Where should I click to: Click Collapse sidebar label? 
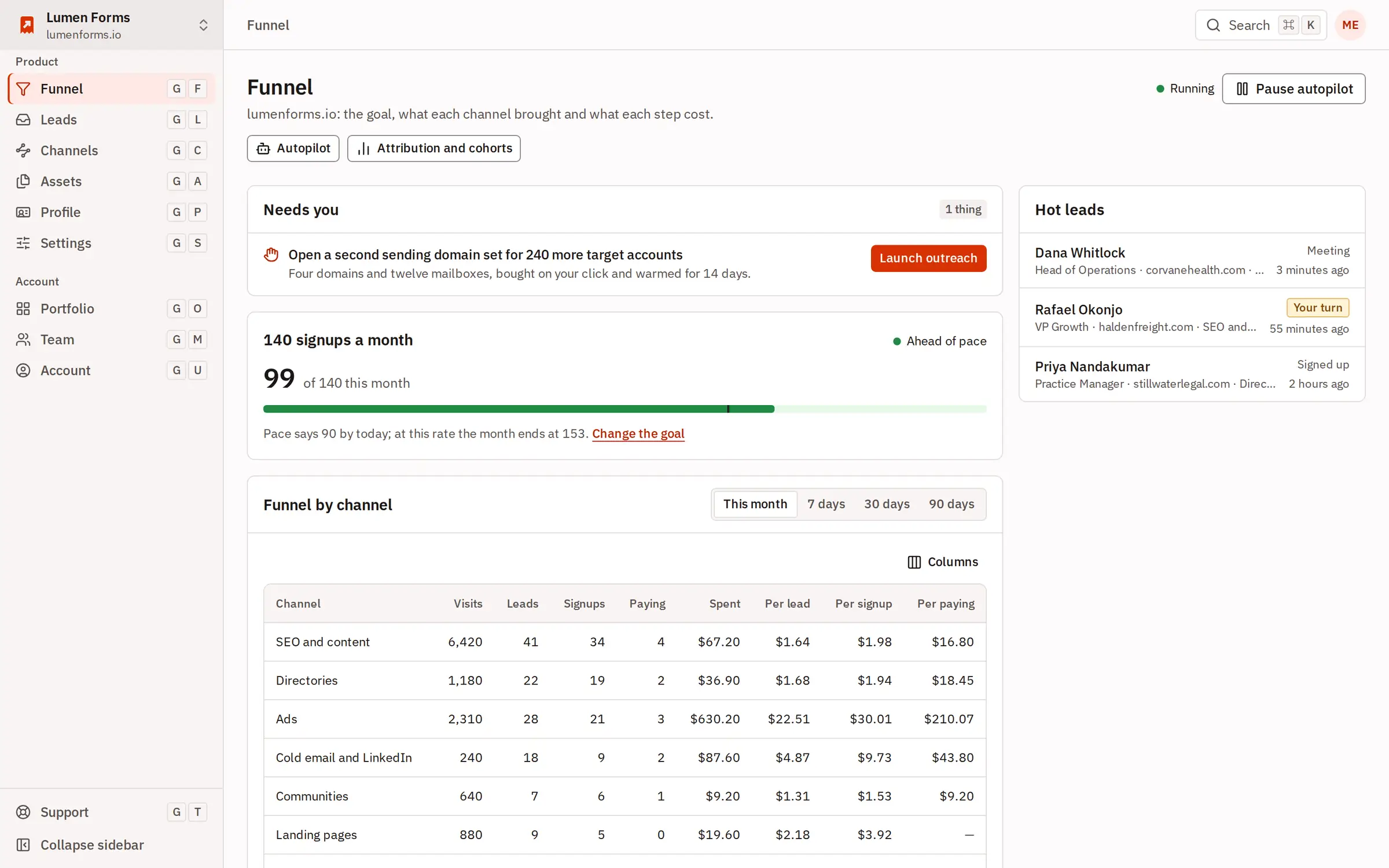[x=92, y=845]
